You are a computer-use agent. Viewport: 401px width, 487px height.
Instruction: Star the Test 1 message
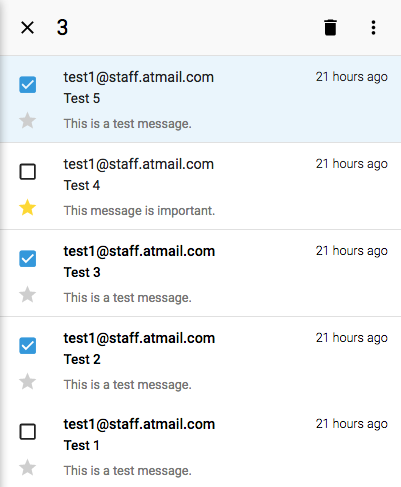27,467
